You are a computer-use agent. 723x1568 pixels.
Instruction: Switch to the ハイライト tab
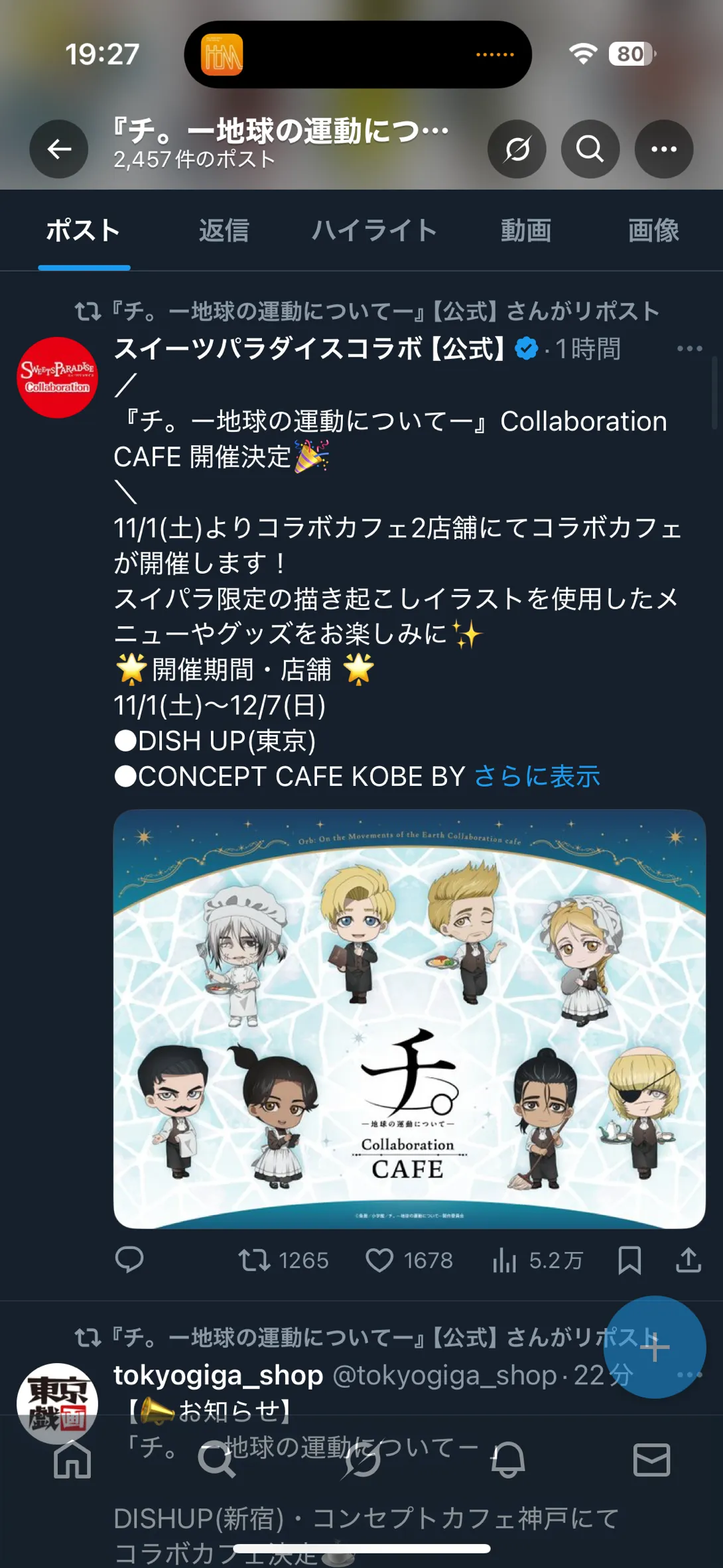(374, 230)
